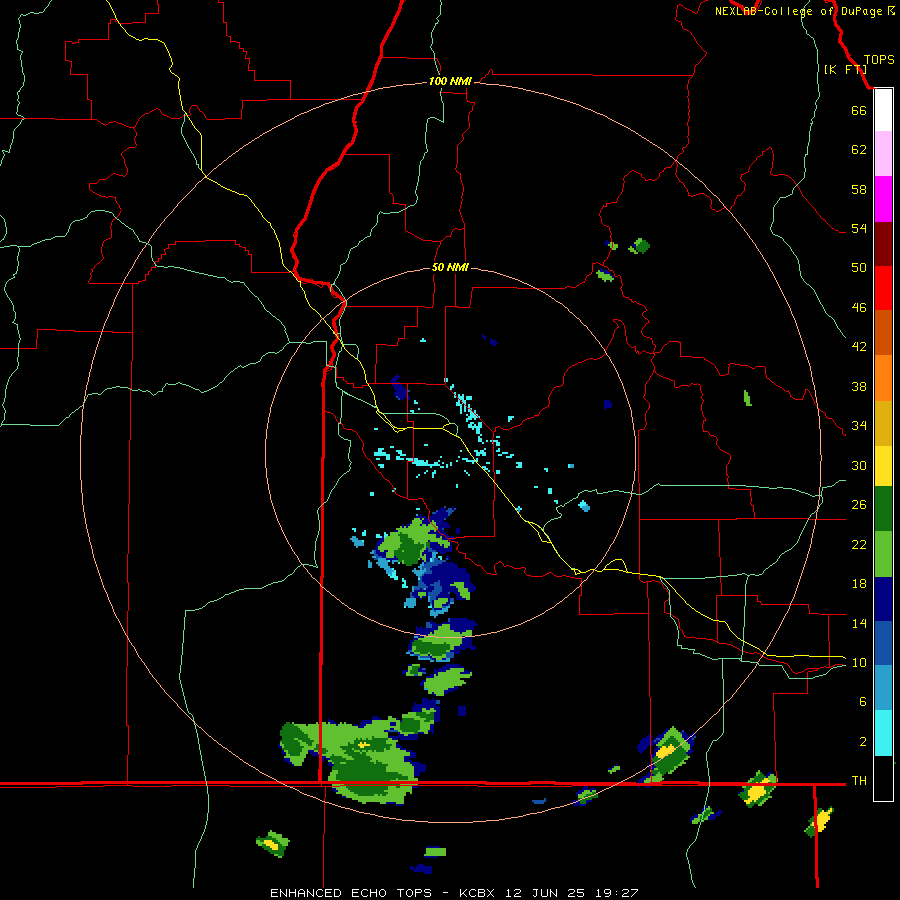Viewport: 900px width, 900px height.
Task: Click the "42" legend value
Action: [x=859, y=346]
